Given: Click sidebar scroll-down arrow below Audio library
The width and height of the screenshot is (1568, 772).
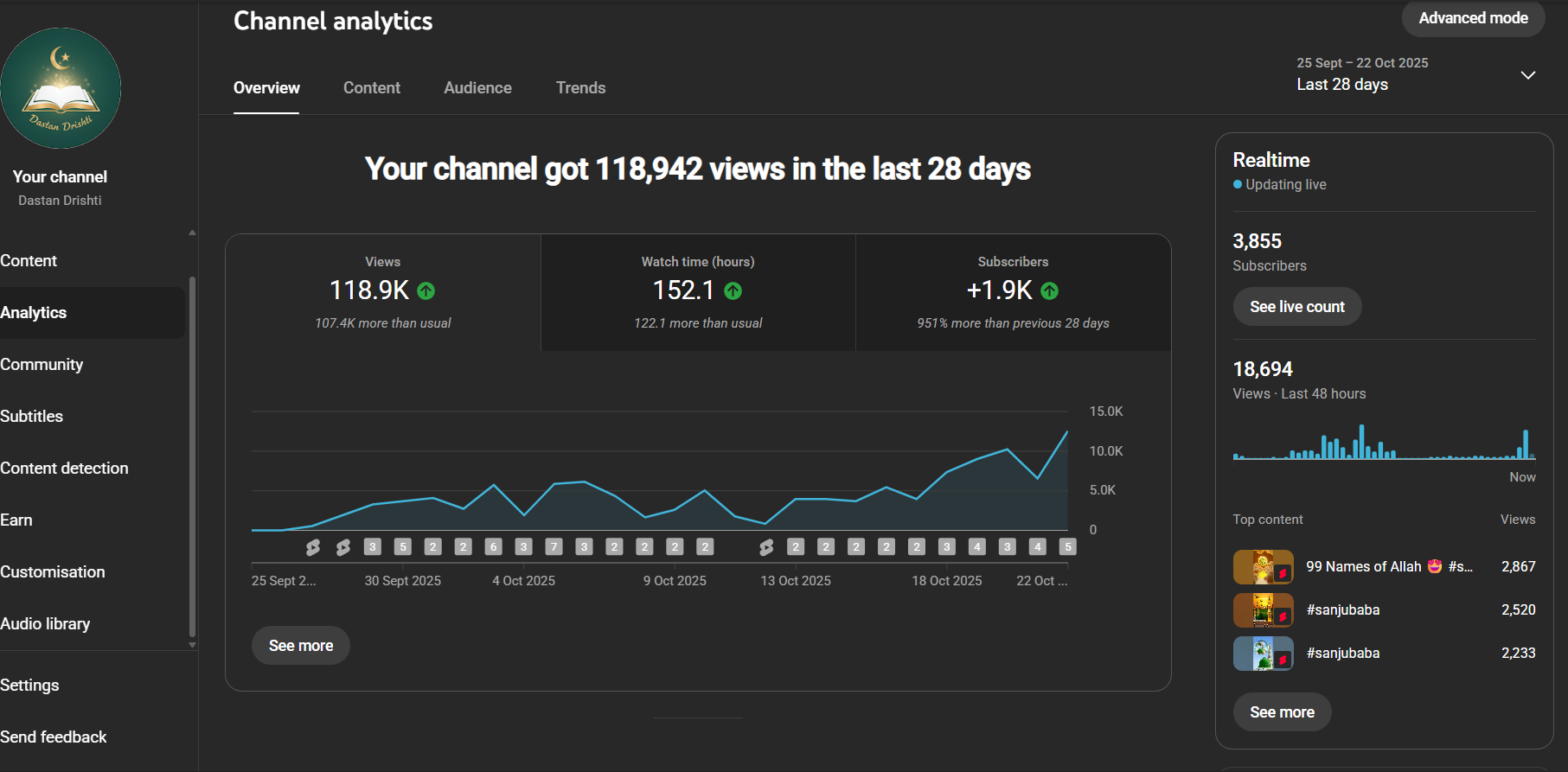Looking at the screenshot, I should pos(192,645).
